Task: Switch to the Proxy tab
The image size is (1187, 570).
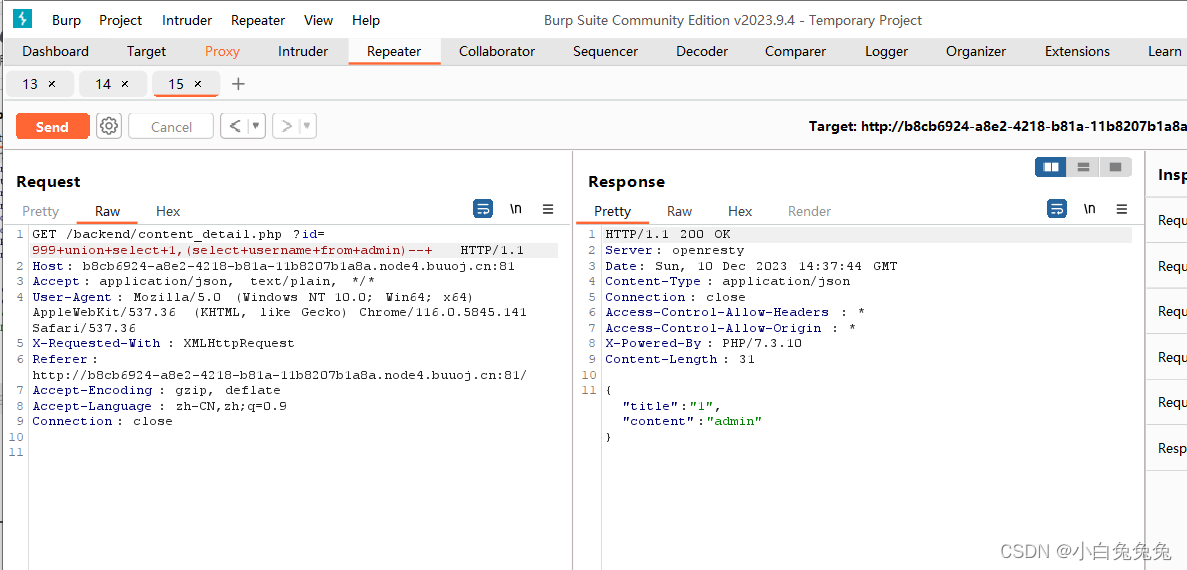Action: (222, 51)
